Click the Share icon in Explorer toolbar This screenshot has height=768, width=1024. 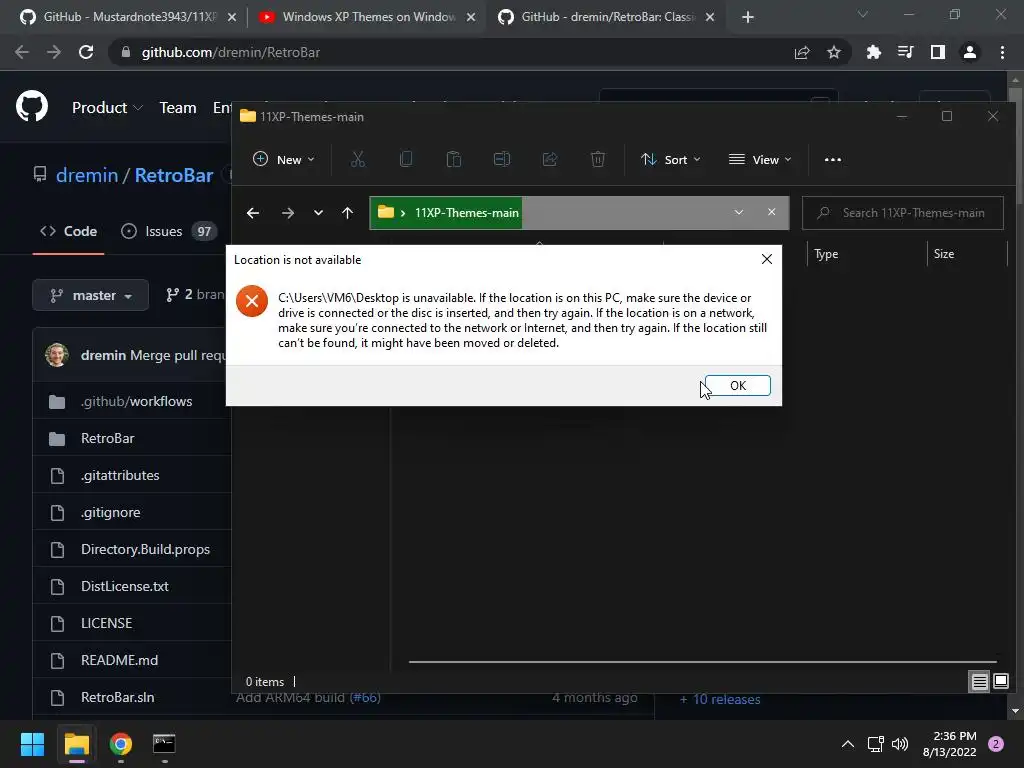point(550,159)
